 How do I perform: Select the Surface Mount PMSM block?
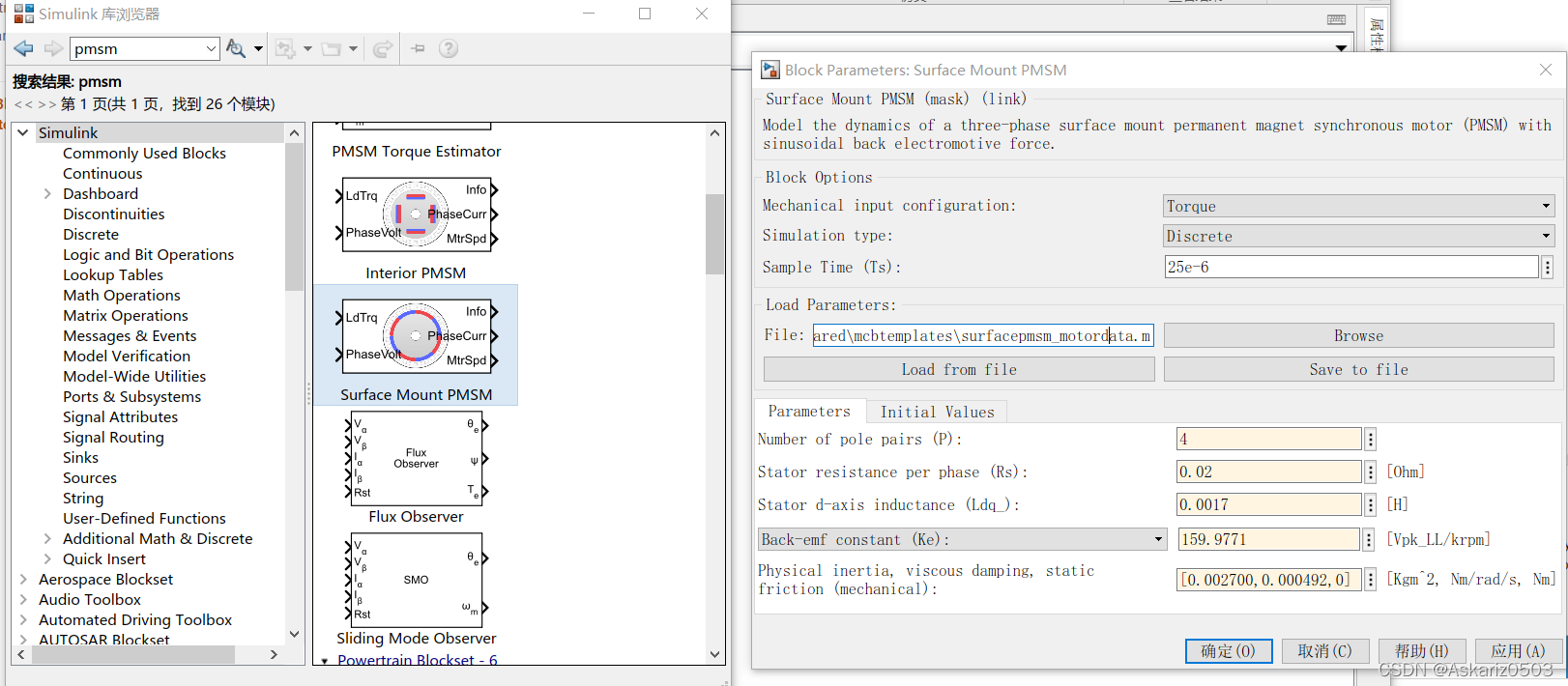[416, 345]
